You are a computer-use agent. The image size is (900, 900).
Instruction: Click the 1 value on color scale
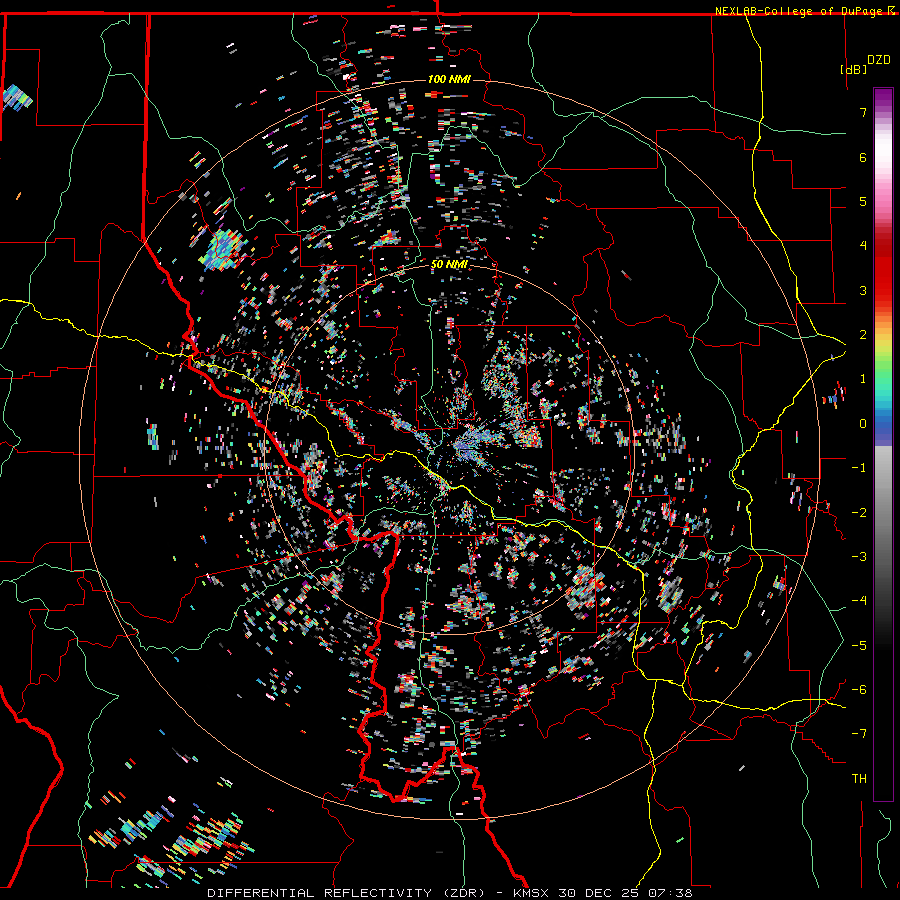(x=863, y=379)
